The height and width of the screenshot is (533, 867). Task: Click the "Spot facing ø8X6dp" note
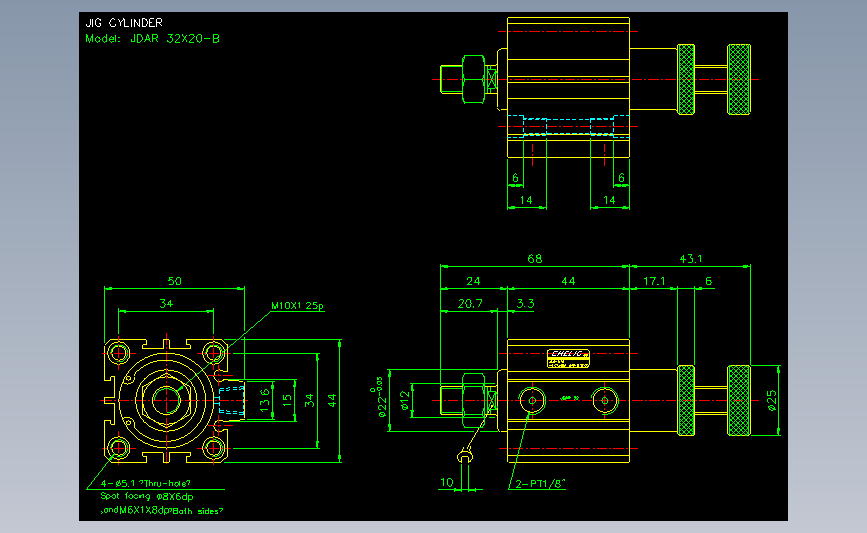pos(147,497)
